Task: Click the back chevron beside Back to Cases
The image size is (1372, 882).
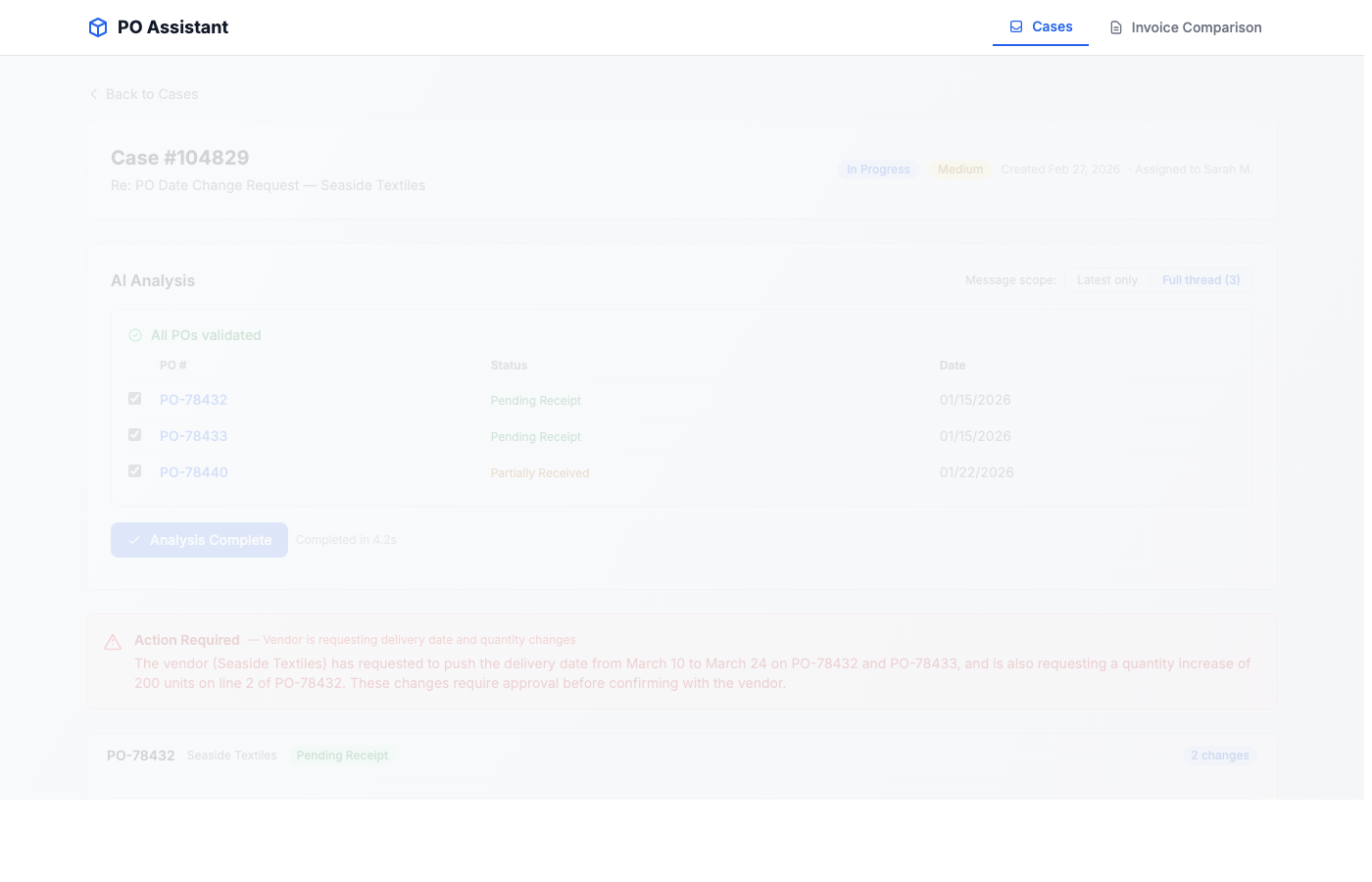Action: (93, 94)
